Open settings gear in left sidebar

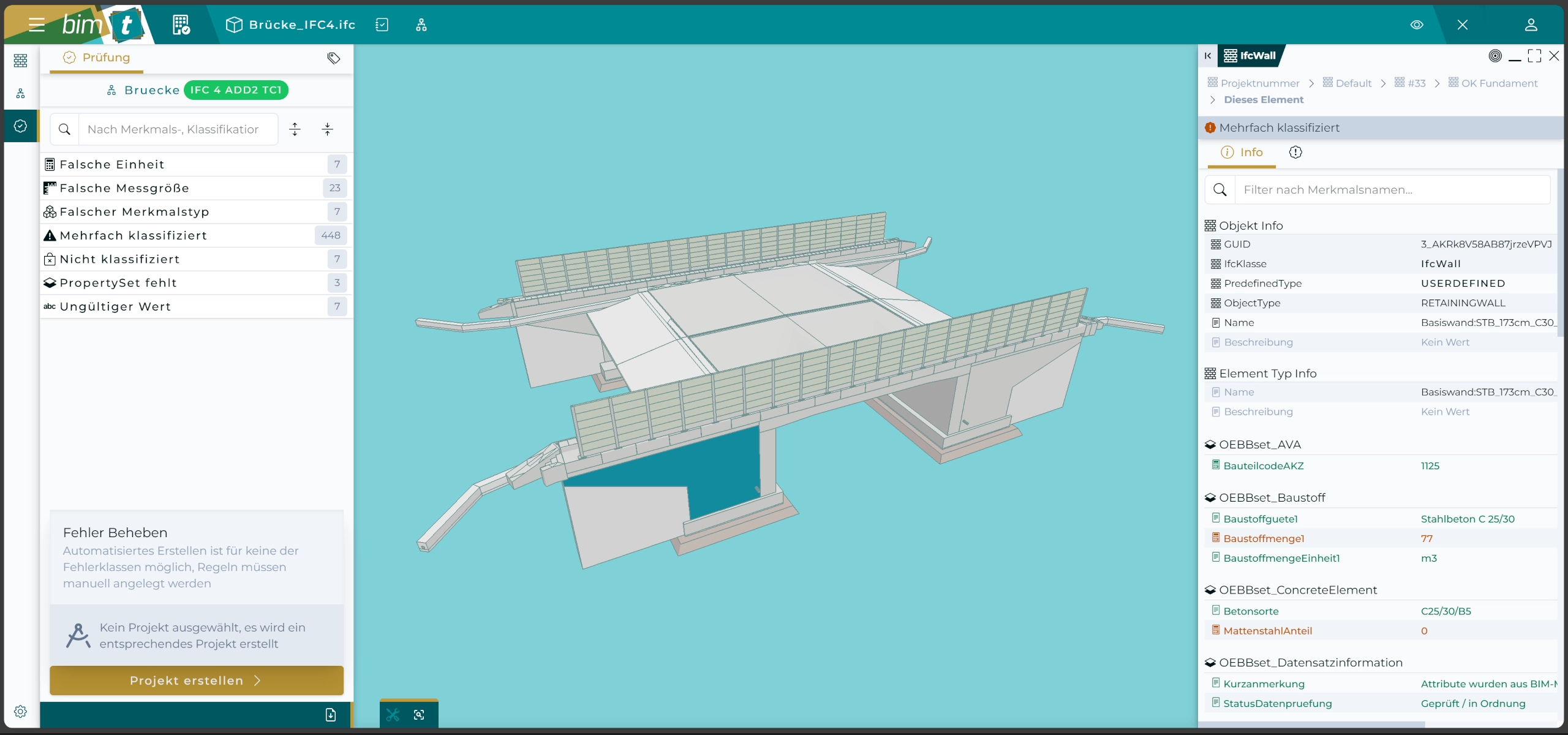20,711
